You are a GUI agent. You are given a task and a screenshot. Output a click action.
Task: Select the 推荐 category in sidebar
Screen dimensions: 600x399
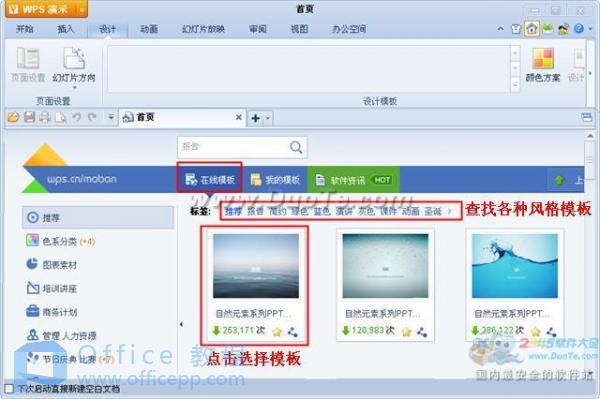98,218
